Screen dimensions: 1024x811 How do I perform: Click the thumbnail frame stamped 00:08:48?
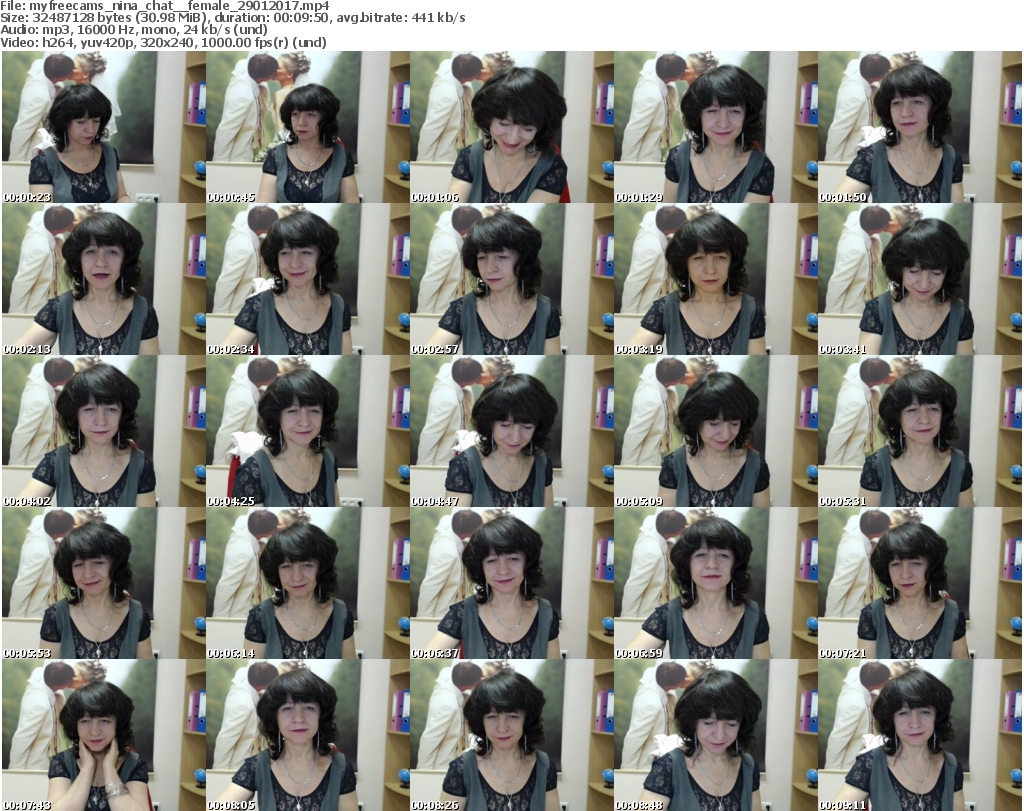716,735
